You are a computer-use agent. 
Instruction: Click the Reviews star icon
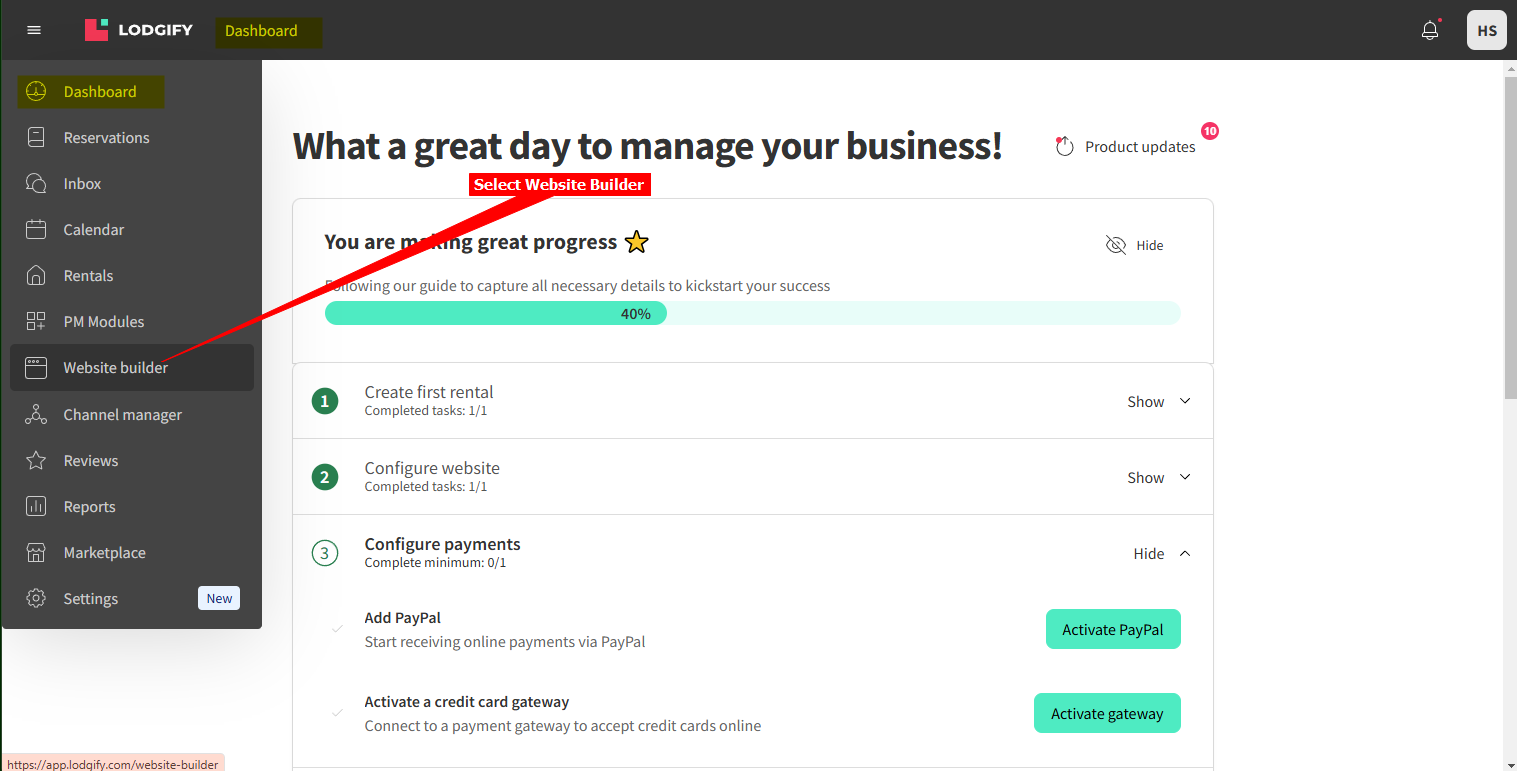pos(36,460)
